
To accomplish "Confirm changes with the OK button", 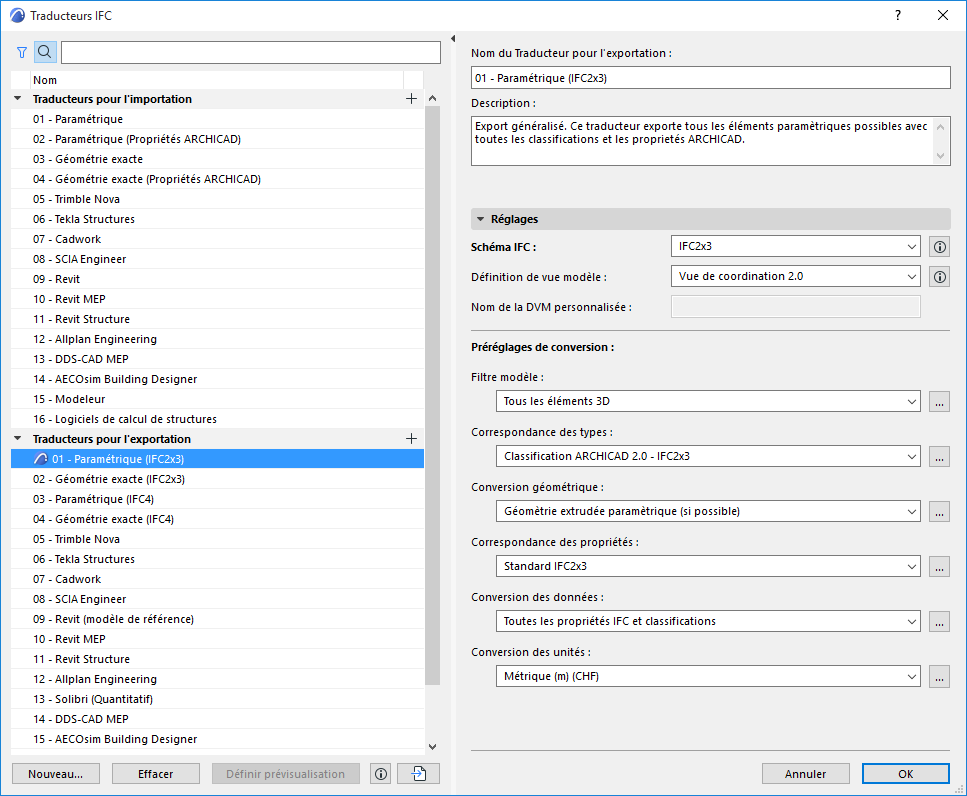I will 904,773.
